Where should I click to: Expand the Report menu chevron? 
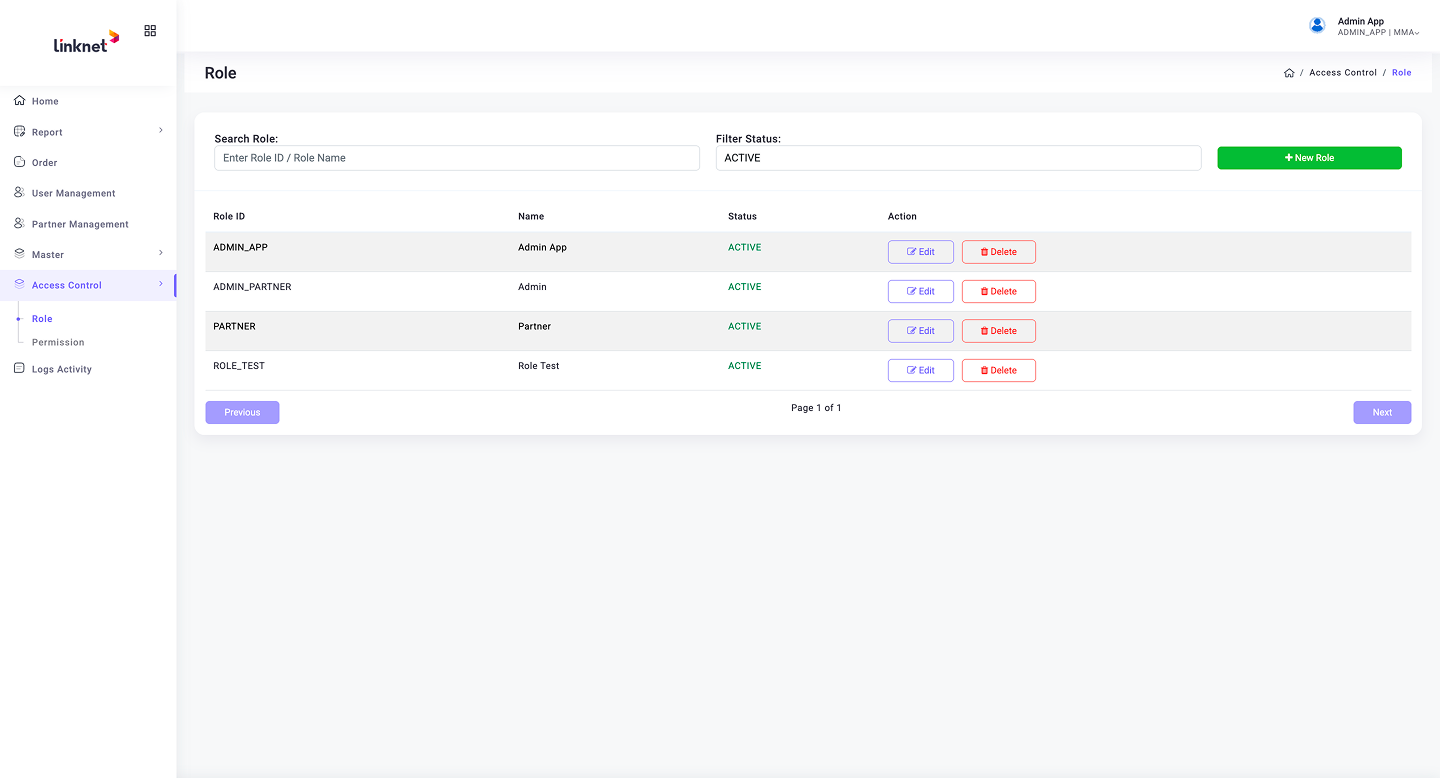[161, 130]
